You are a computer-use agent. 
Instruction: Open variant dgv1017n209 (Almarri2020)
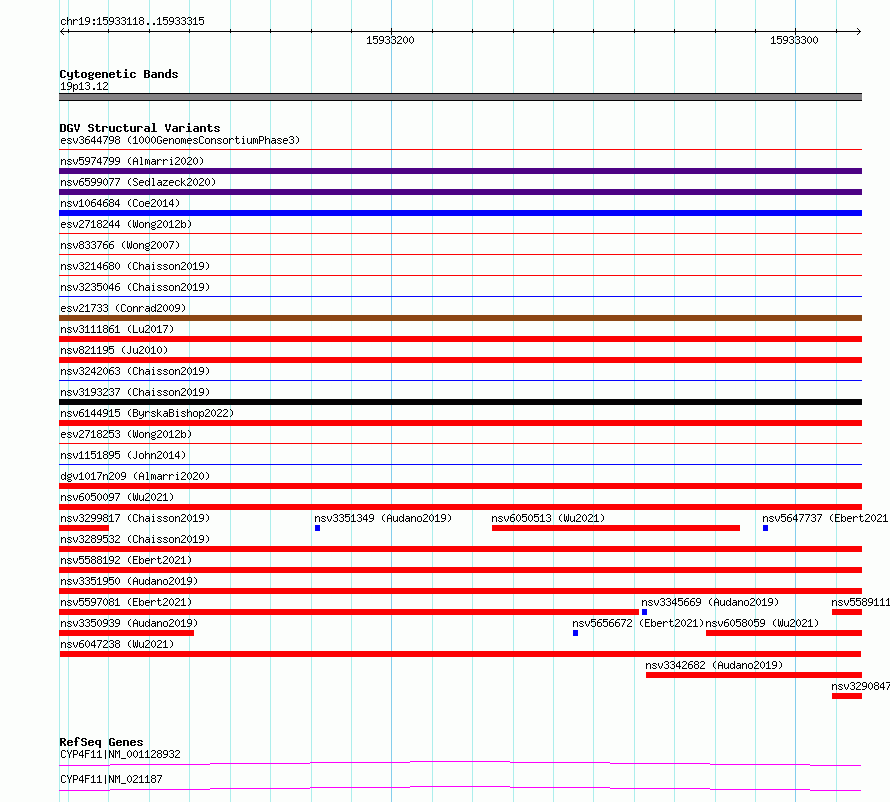coord(135,476)
